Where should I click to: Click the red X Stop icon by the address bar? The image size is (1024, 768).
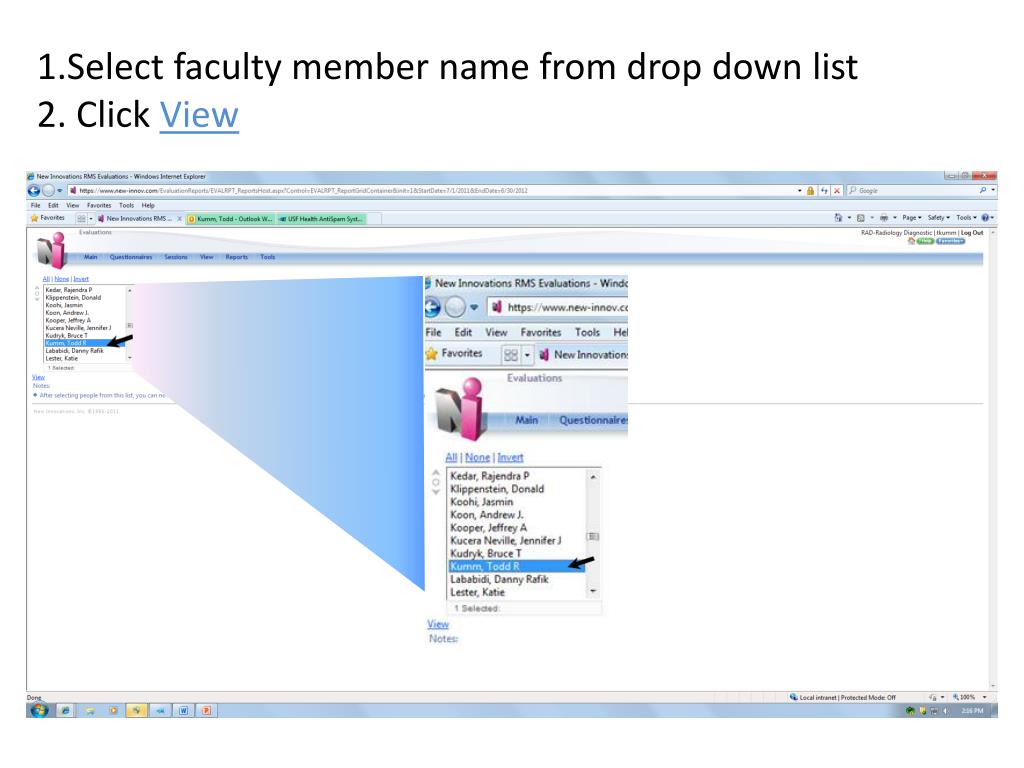837,191
